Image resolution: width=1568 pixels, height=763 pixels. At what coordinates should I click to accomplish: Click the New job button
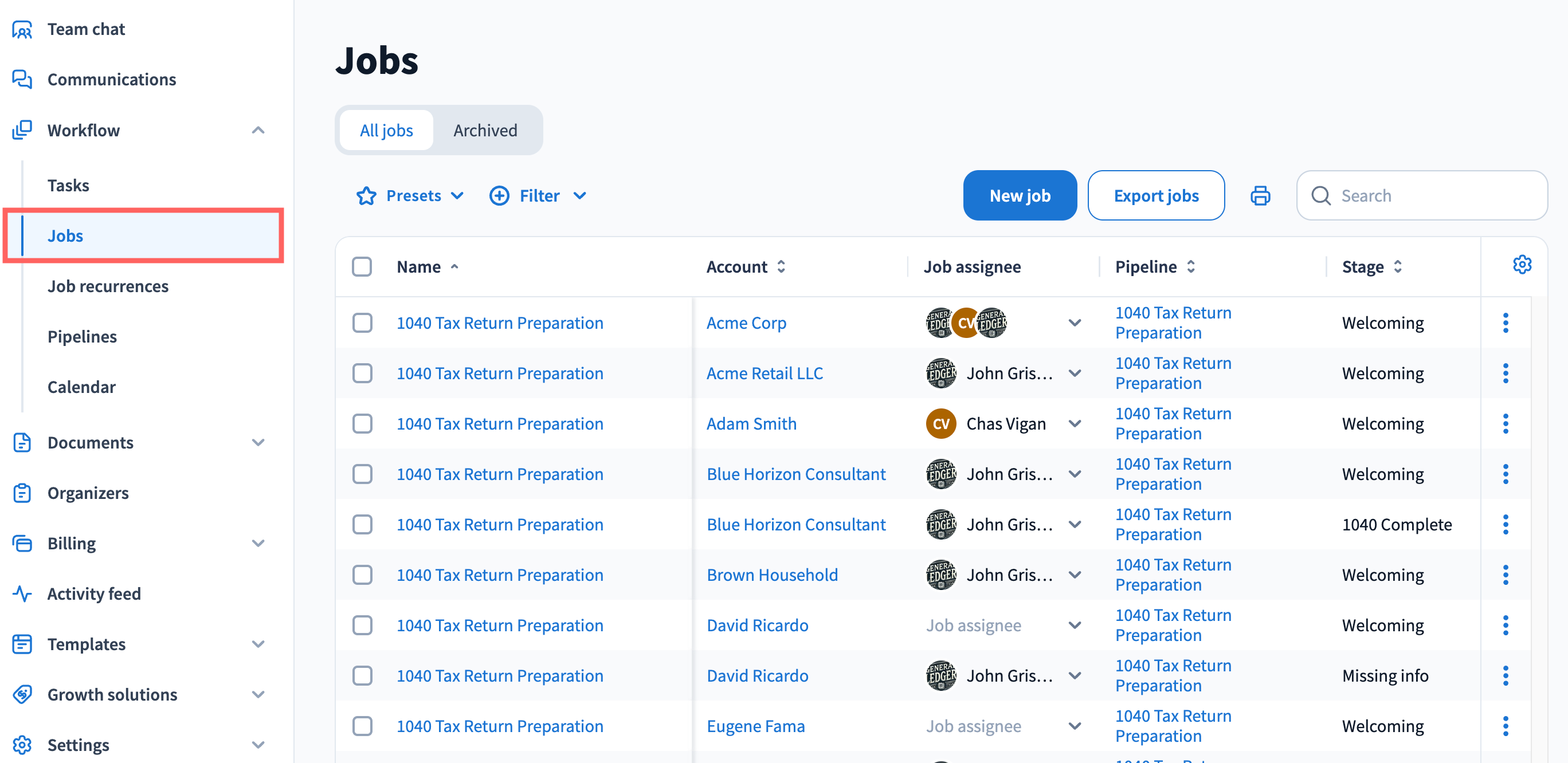1020,196
